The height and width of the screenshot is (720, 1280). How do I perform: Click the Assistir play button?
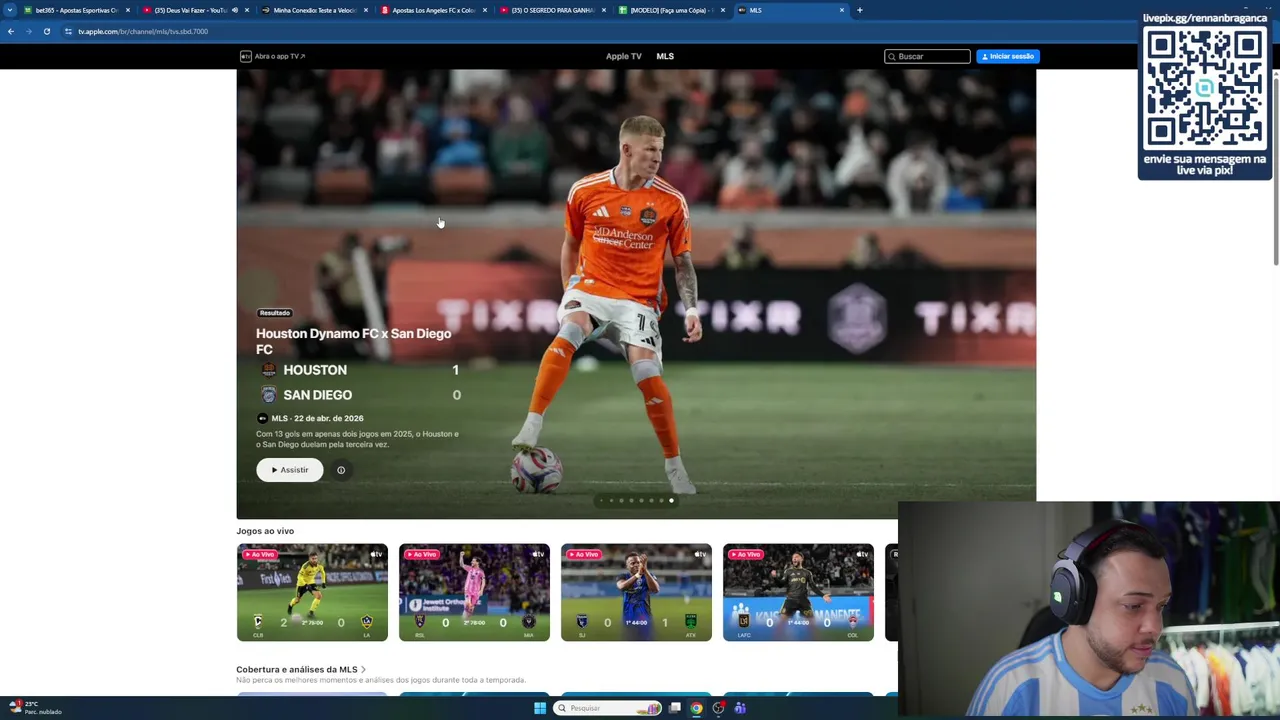click(290, 470)
